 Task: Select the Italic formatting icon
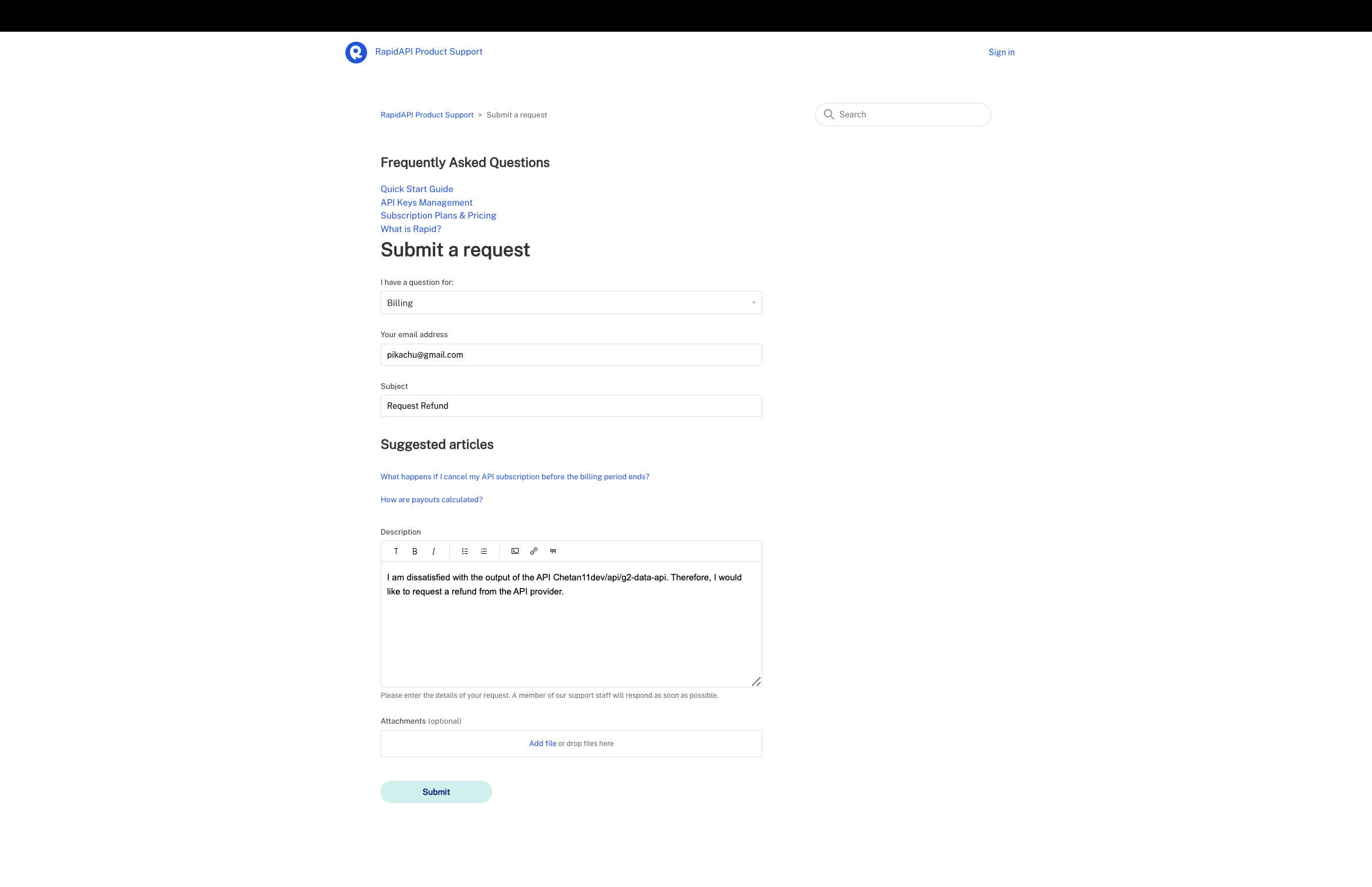coord(433,551)
